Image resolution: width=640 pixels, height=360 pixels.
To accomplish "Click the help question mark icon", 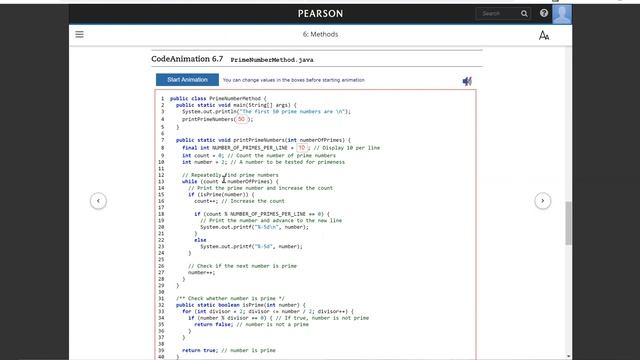I will click(x=544, y=13).
